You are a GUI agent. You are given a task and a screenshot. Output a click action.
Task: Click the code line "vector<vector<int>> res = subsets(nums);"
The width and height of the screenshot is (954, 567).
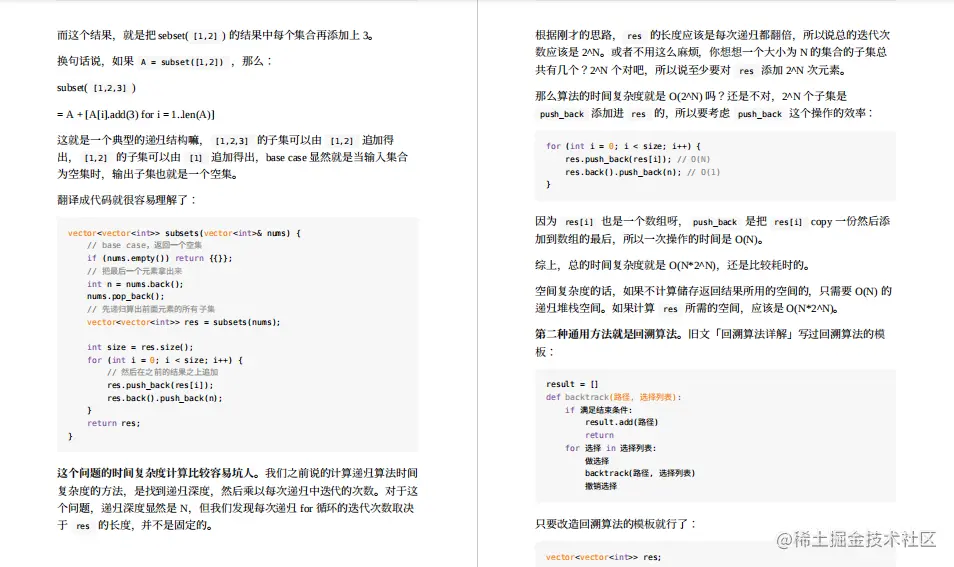(x=183, y=322)
